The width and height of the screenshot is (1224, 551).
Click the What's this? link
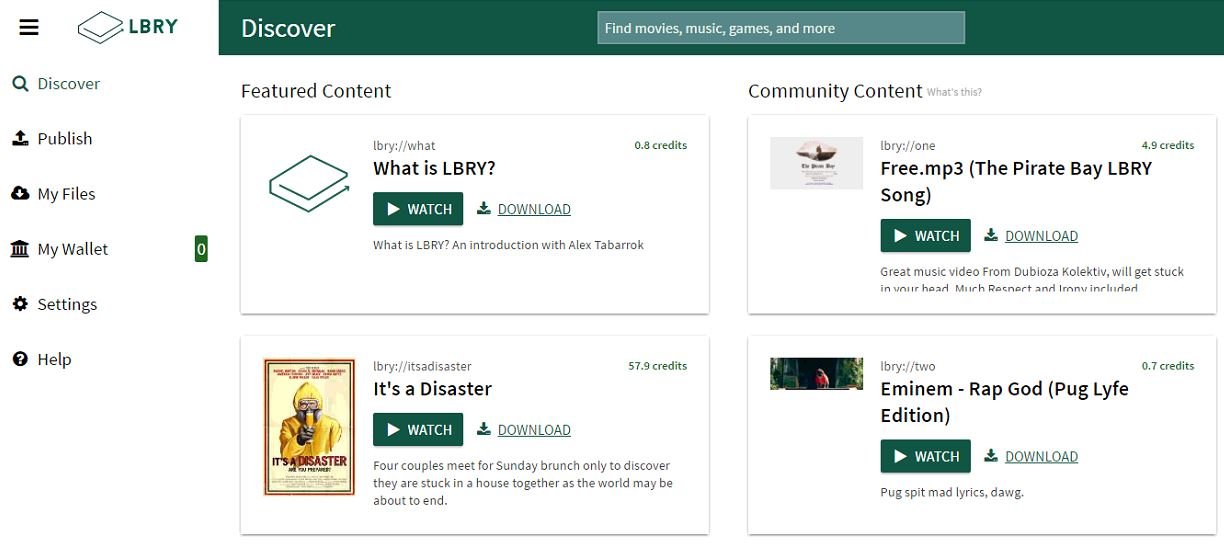[954, 92]
